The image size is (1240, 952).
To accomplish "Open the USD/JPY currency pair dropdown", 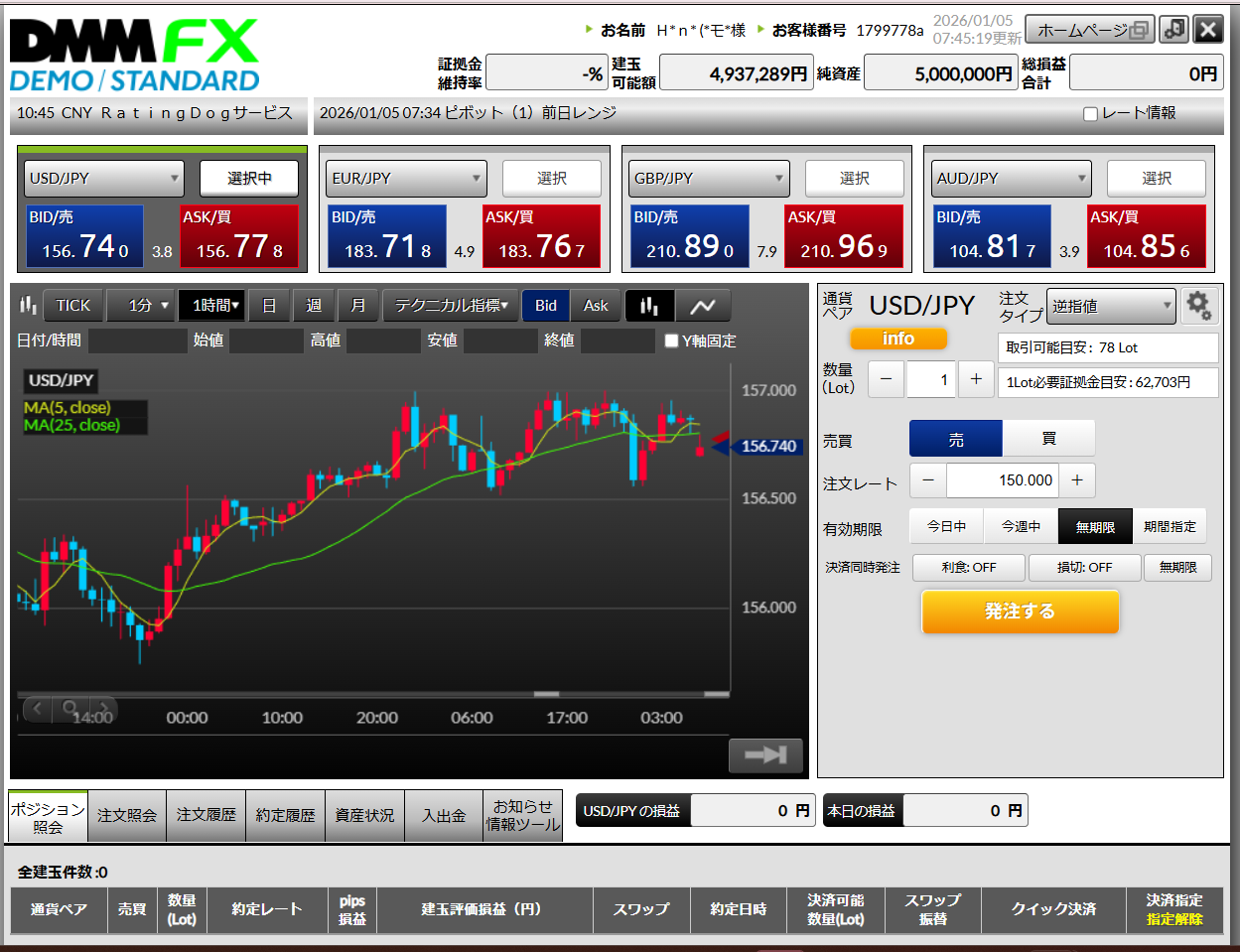I will point(104,179).
